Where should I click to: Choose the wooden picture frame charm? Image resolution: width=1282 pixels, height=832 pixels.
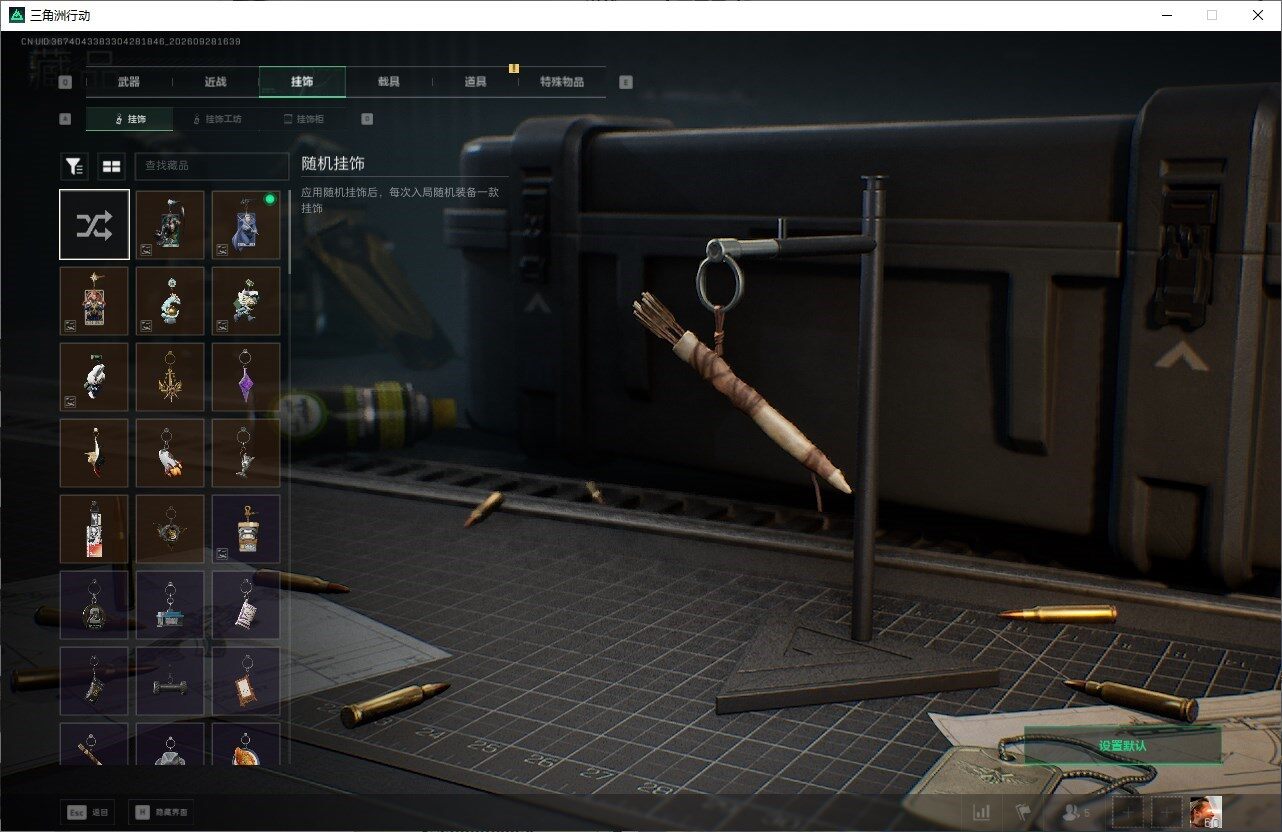(x=246, y=681)
